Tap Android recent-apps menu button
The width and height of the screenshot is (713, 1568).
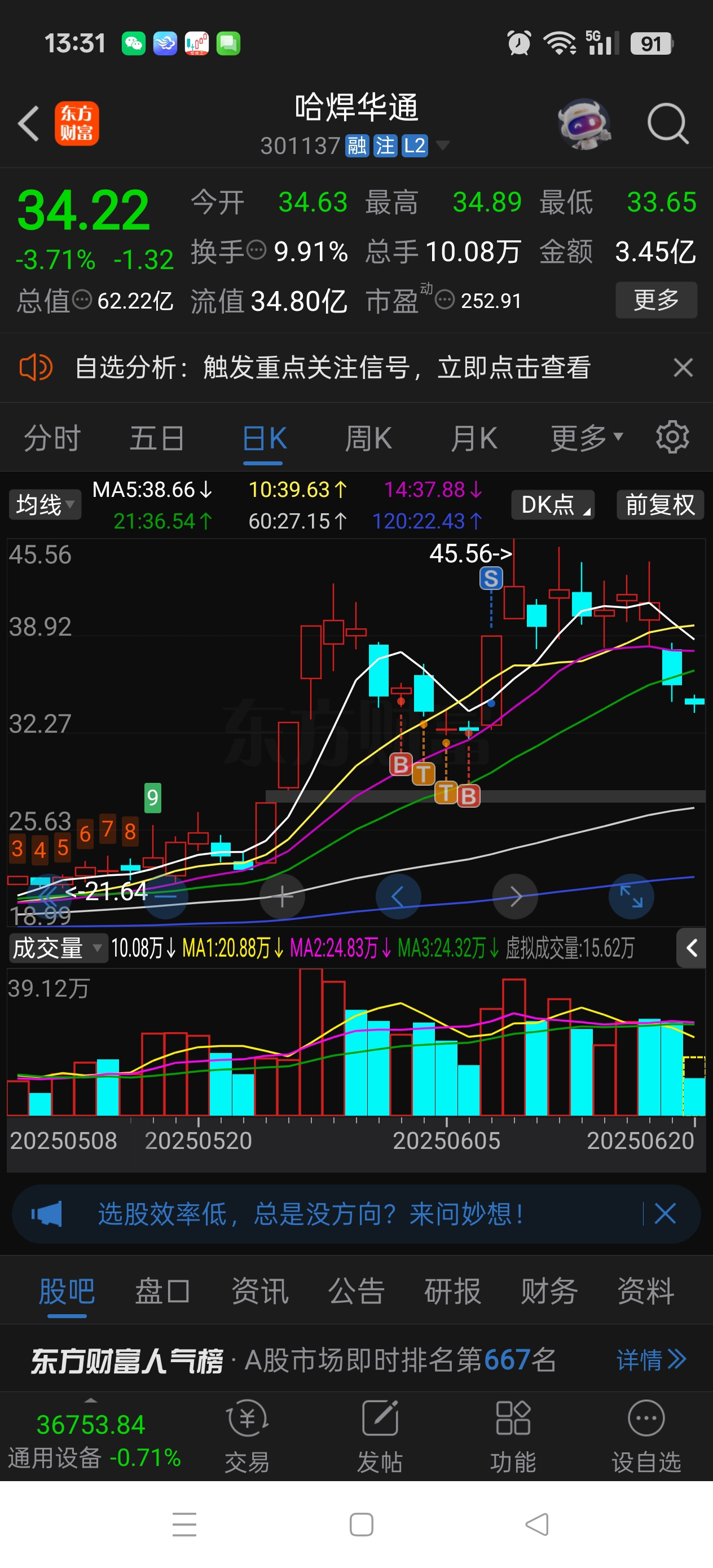[184, 1524]
